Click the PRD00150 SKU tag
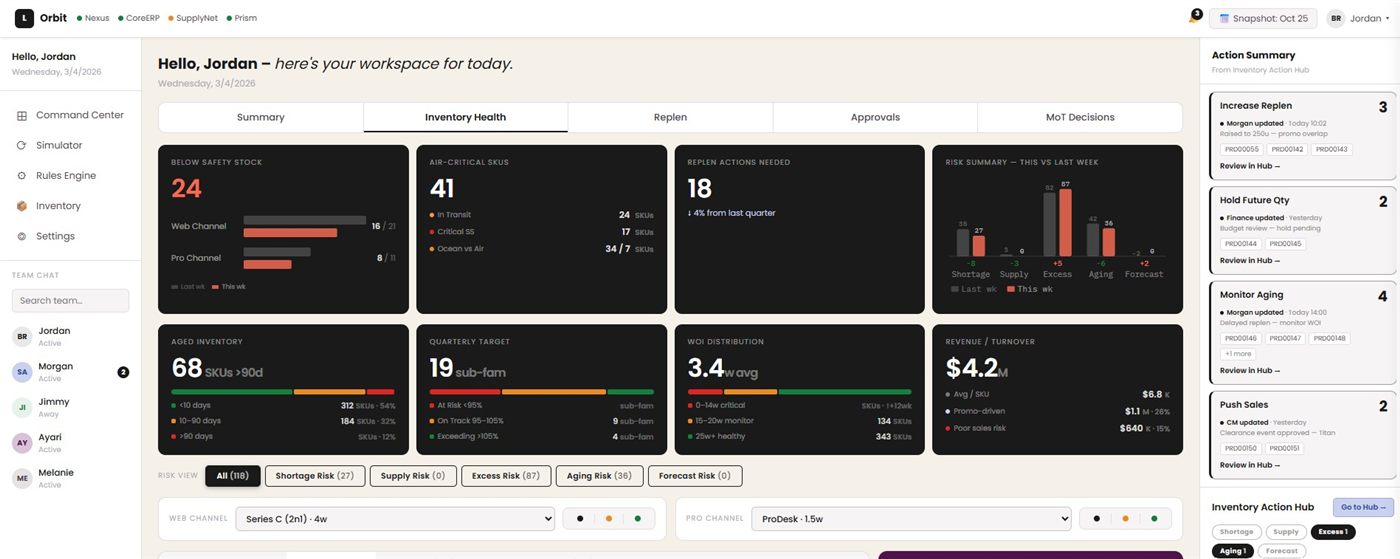 pyautogui.click(x=1243, y=448)
